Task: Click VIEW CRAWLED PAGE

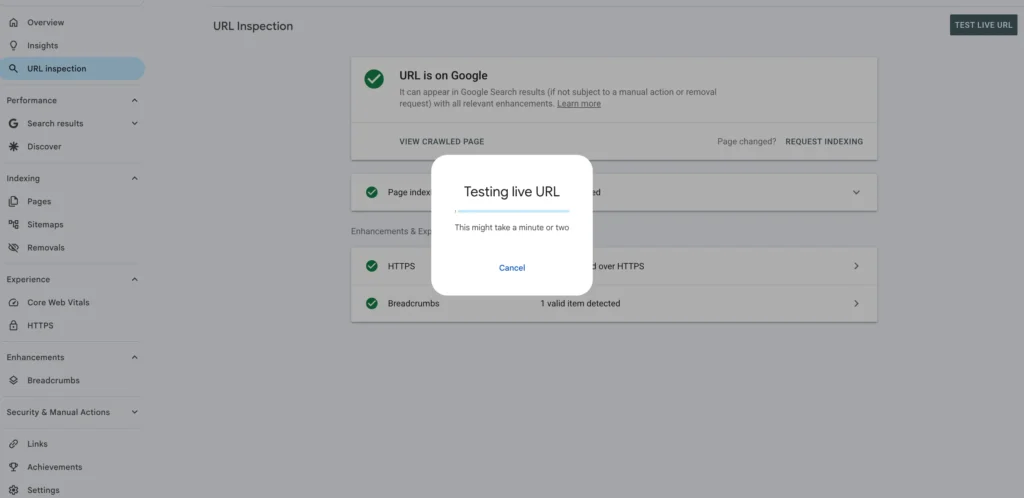Action: coord(441,141)
